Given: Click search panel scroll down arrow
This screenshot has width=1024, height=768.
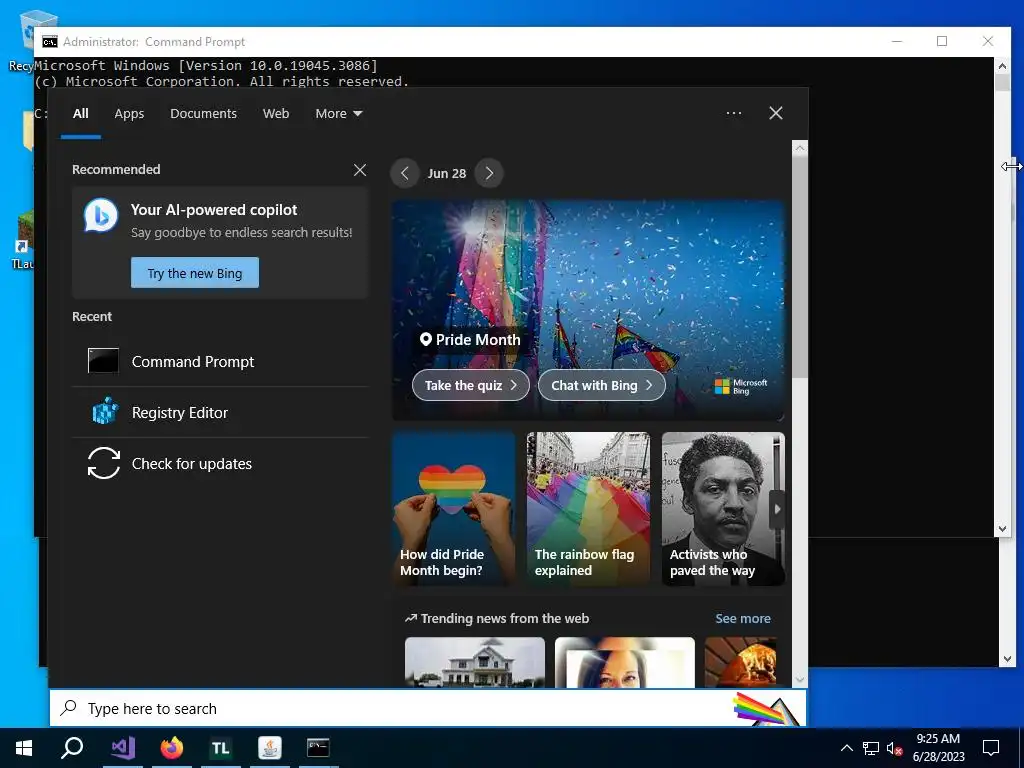Looking at the screenshot, I should 800,680.
